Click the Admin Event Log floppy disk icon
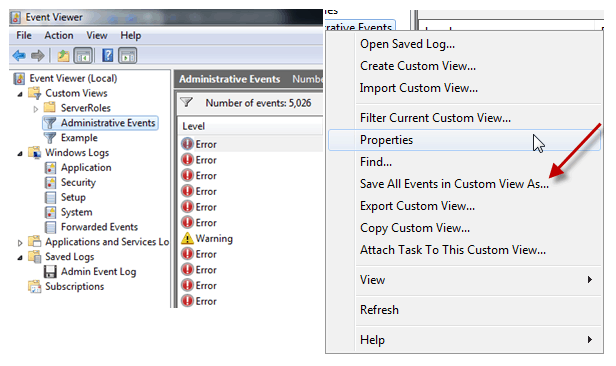Screen dimensions: 616x366 coord(50,272)
